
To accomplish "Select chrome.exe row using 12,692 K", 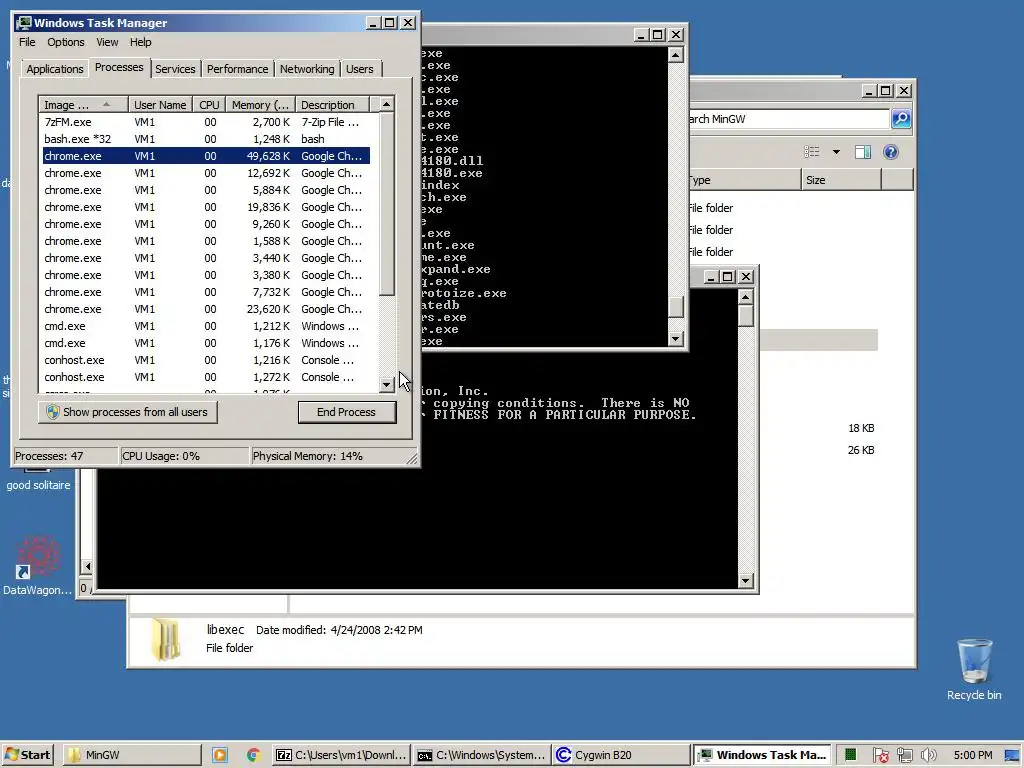I will (206, 173).
